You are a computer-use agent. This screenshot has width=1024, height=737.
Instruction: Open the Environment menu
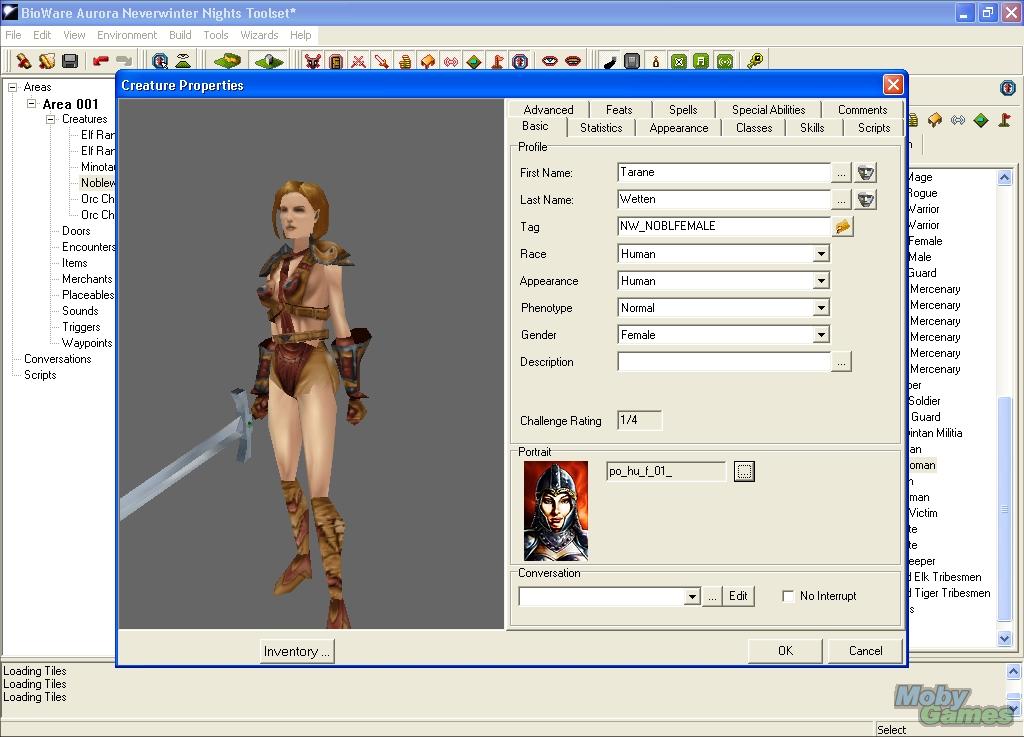[x=127, y=35]
